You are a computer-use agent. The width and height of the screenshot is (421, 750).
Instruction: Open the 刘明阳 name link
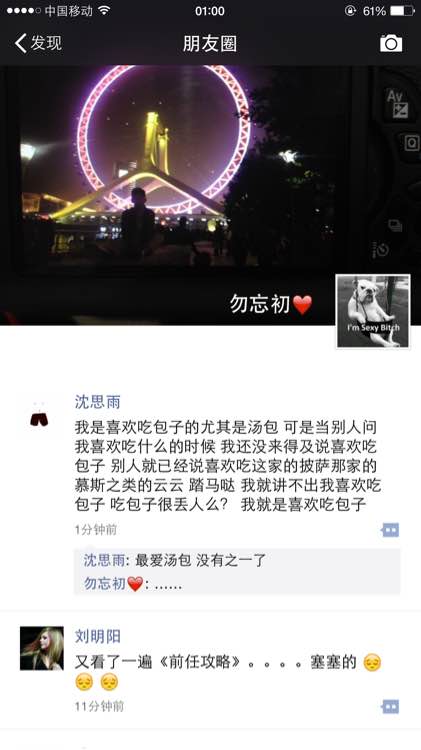[x=98, y=636]
